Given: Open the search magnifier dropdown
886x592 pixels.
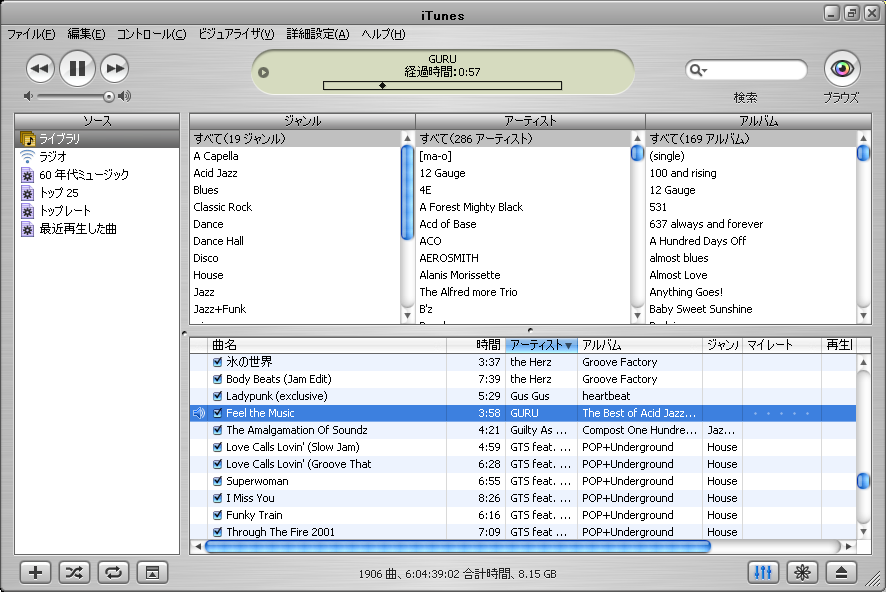Looking at the screenshot, I should point(698,70).
